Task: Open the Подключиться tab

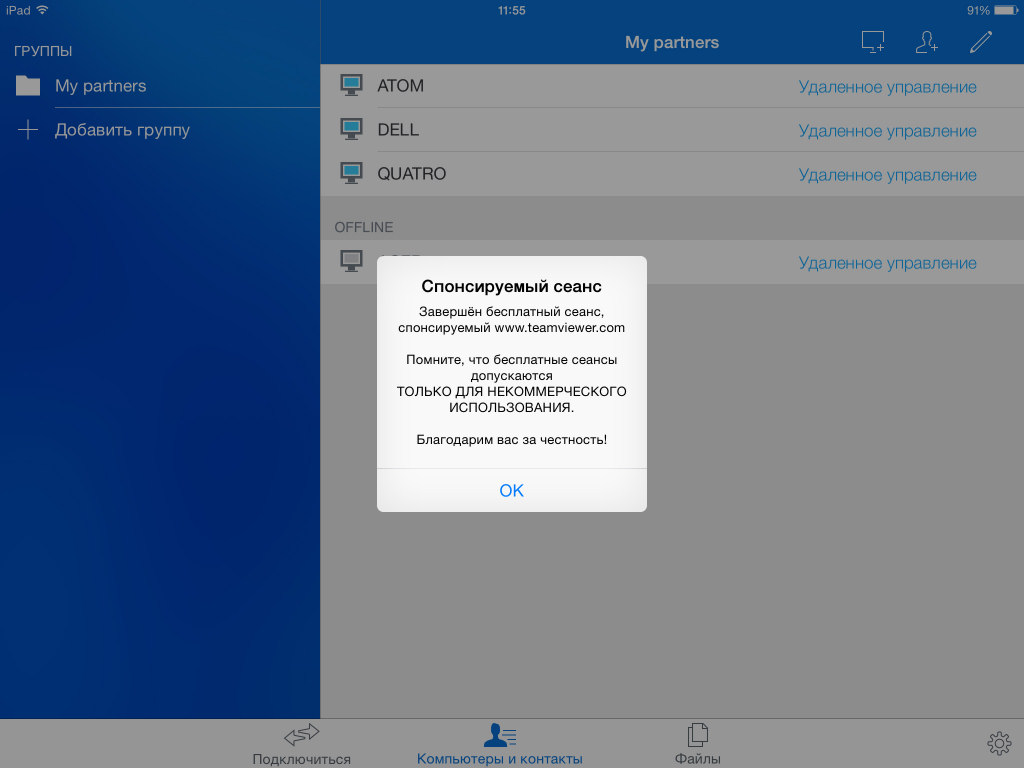Action: coord(301,745)
